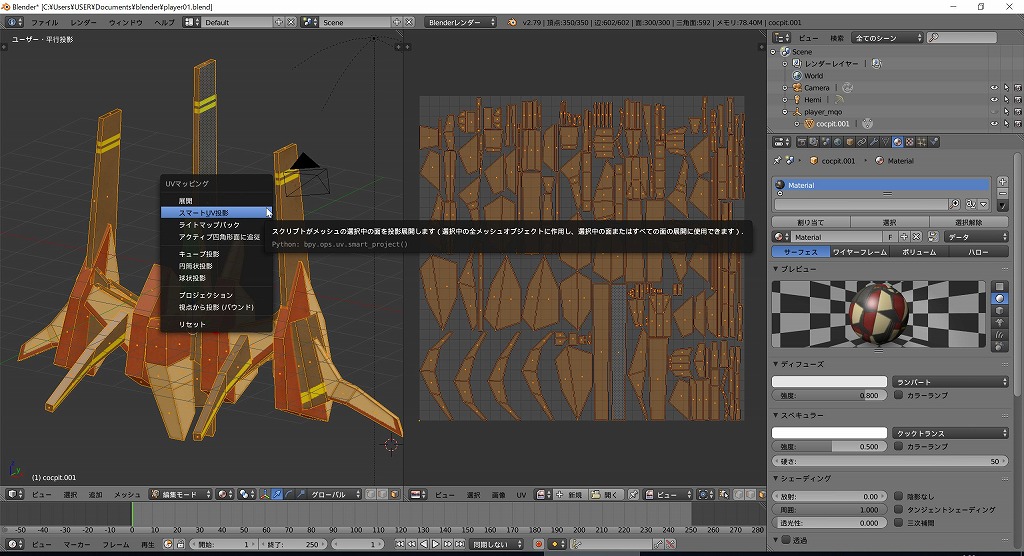This screenshot has height=556, width=1024.
Task: Open the Texture tab icon in properties header
Action: coord(911,142)
